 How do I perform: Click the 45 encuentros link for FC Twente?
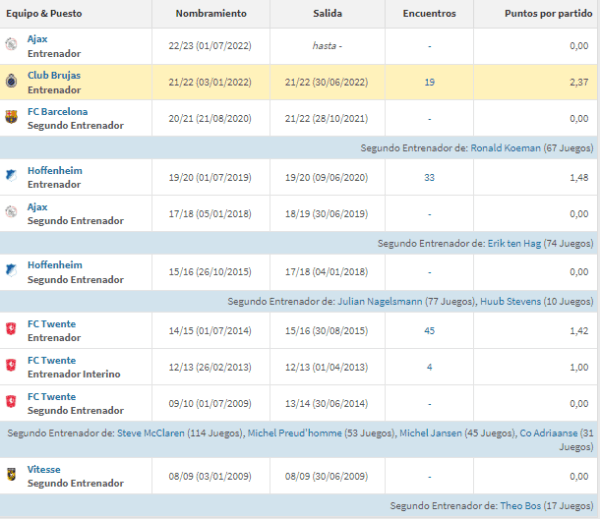point(429,331)
